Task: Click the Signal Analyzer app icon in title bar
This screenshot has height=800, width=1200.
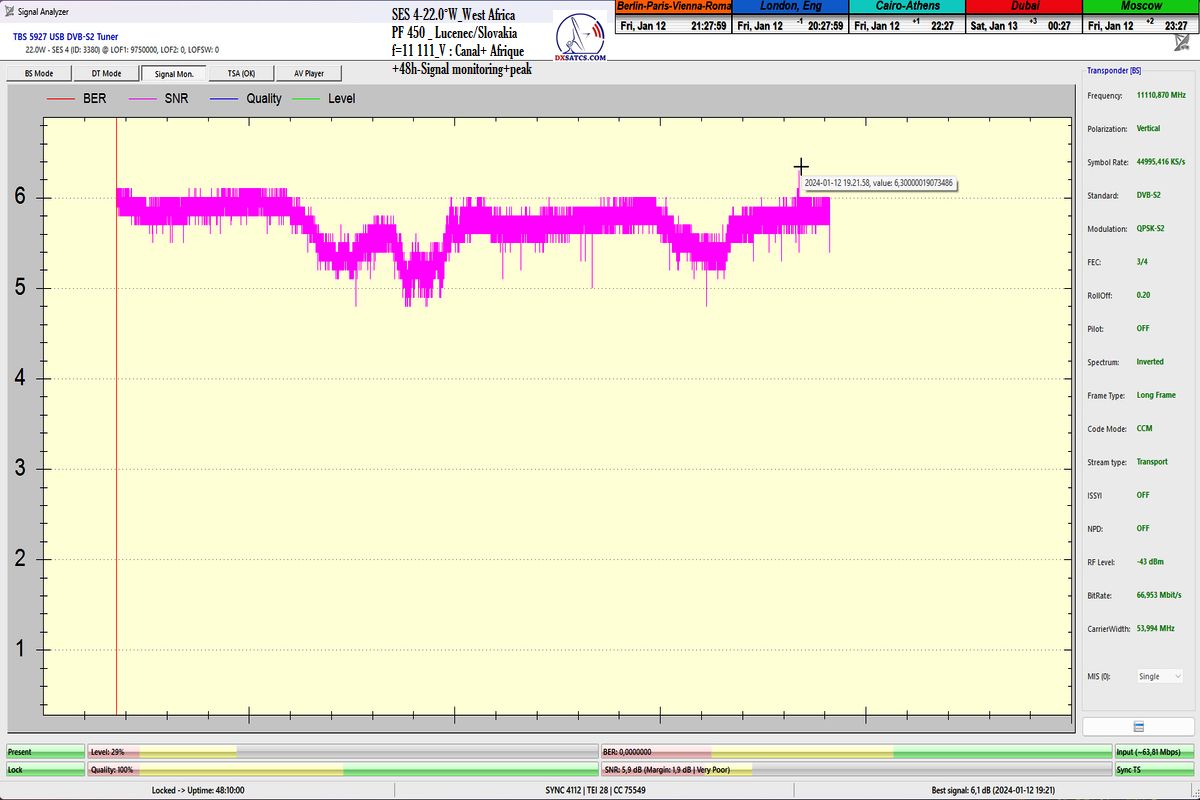Action: coord(10,13)
